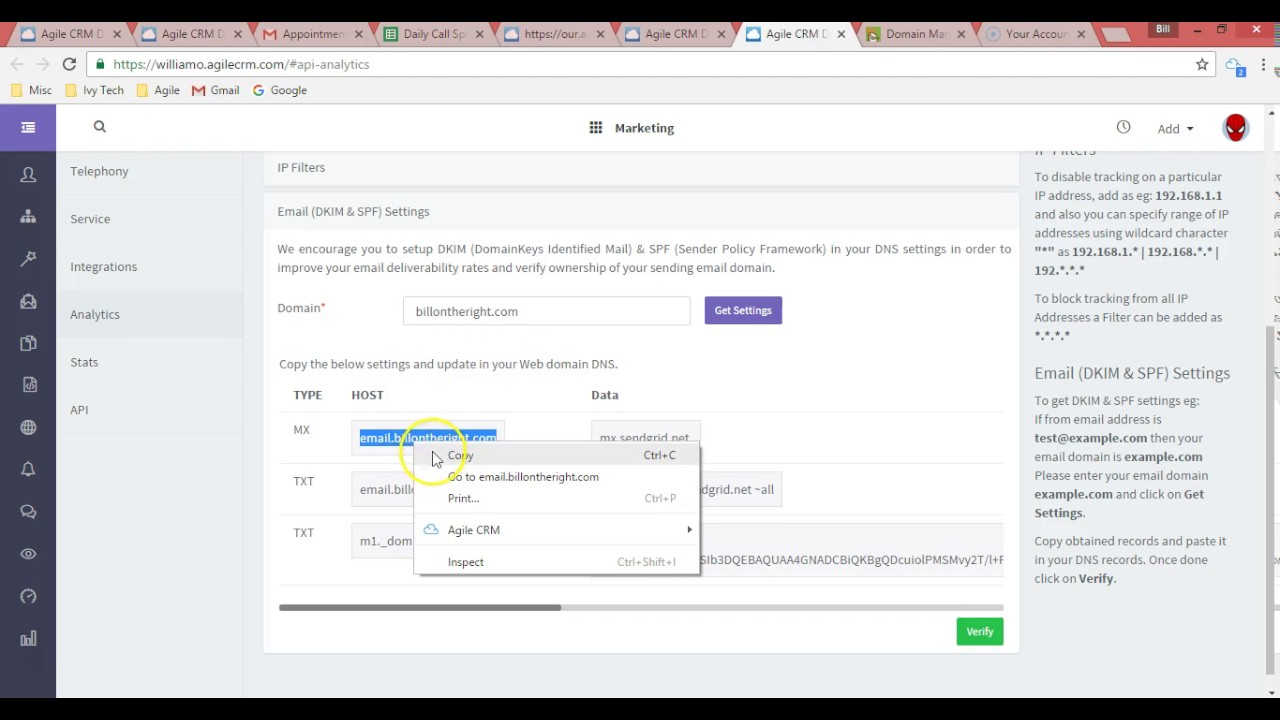This screenshot has height=720, width=1280.
Task: Click the selected MX host value field
Action: coord(428,438)
